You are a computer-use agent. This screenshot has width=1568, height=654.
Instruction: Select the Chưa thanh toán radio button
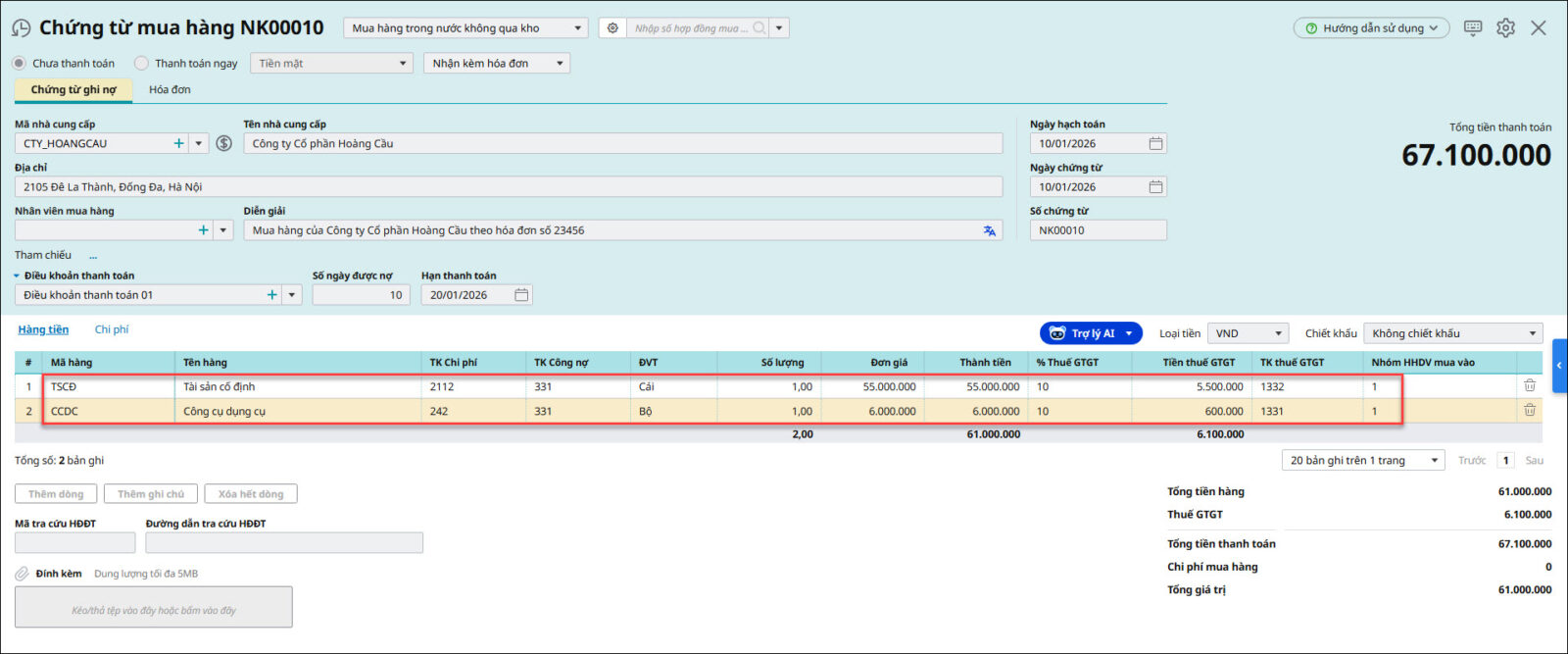point(20,64)
